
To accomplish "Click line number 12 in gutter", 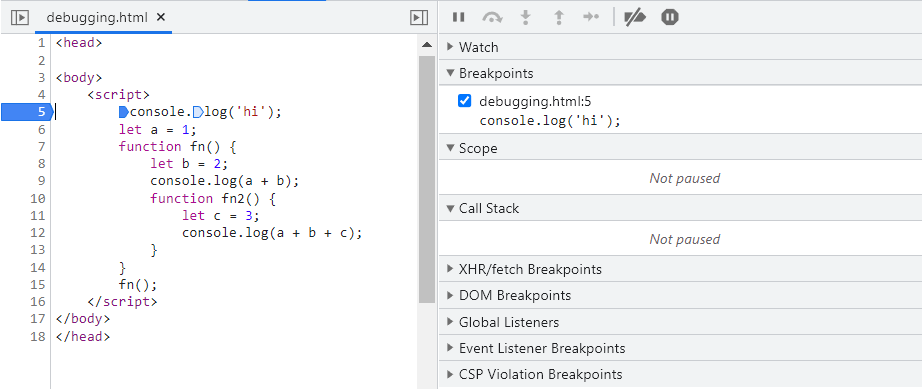I will coord(38,233).
